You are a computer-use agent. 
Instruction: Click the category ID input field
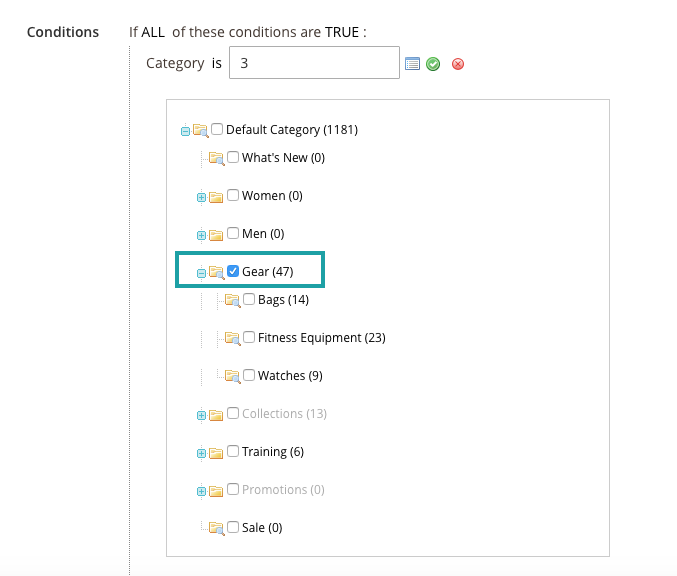(314, 63)
